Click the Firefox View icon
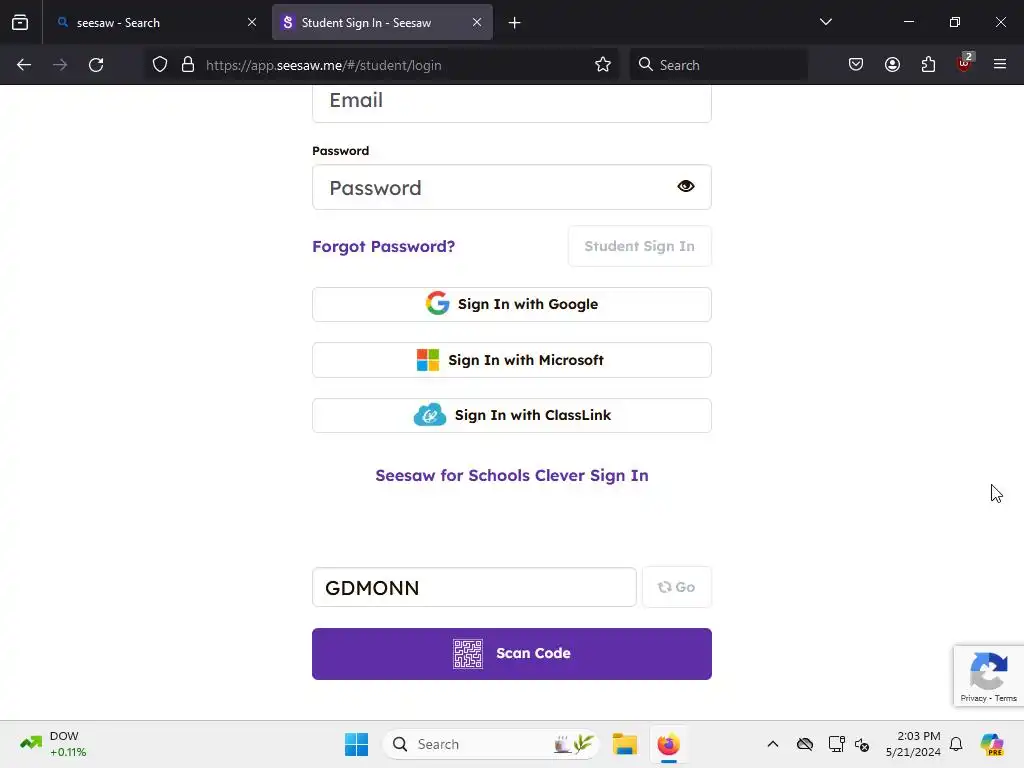 (20, 22)
